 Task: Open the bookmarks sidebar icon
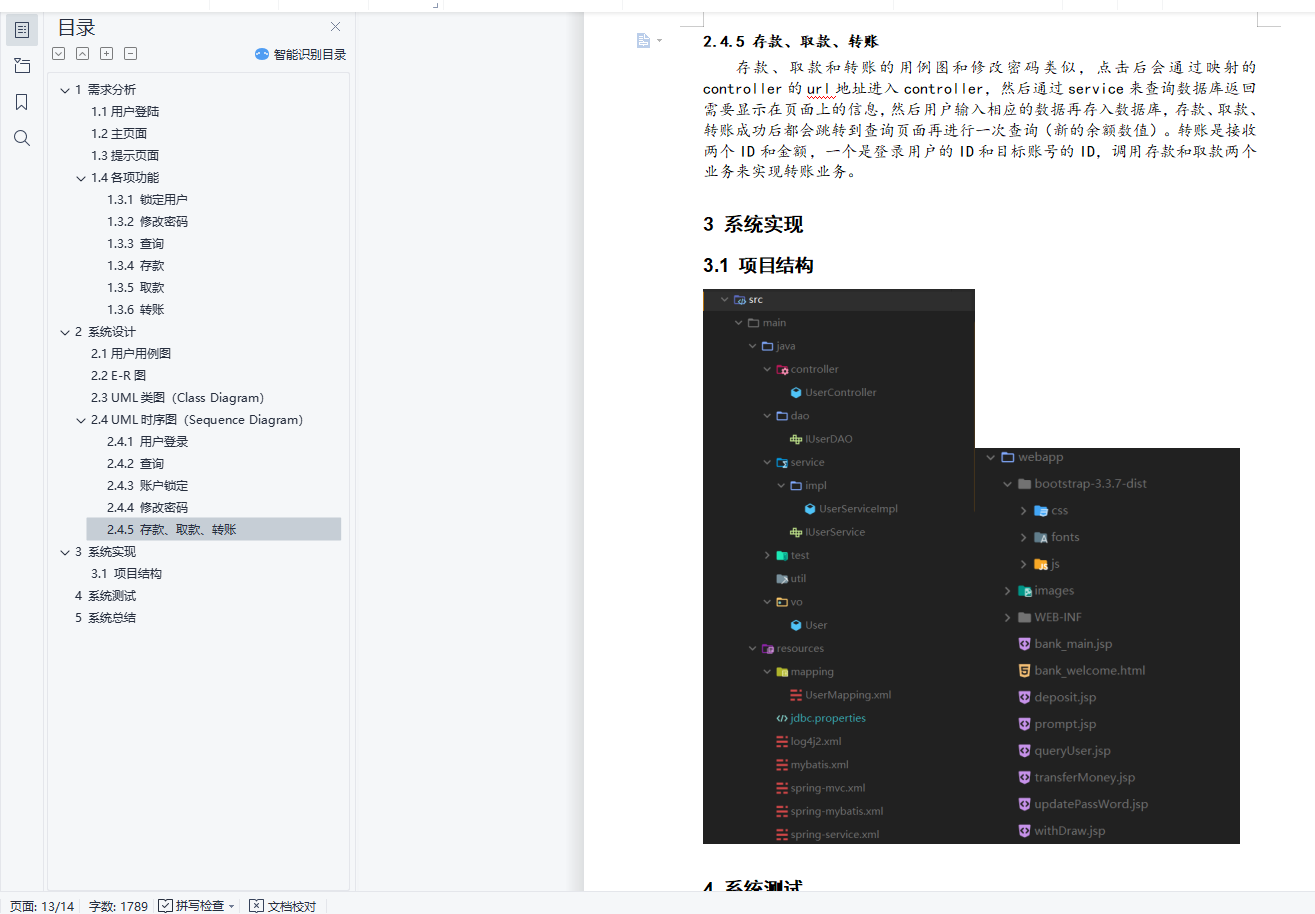click(x=22, y=102)
